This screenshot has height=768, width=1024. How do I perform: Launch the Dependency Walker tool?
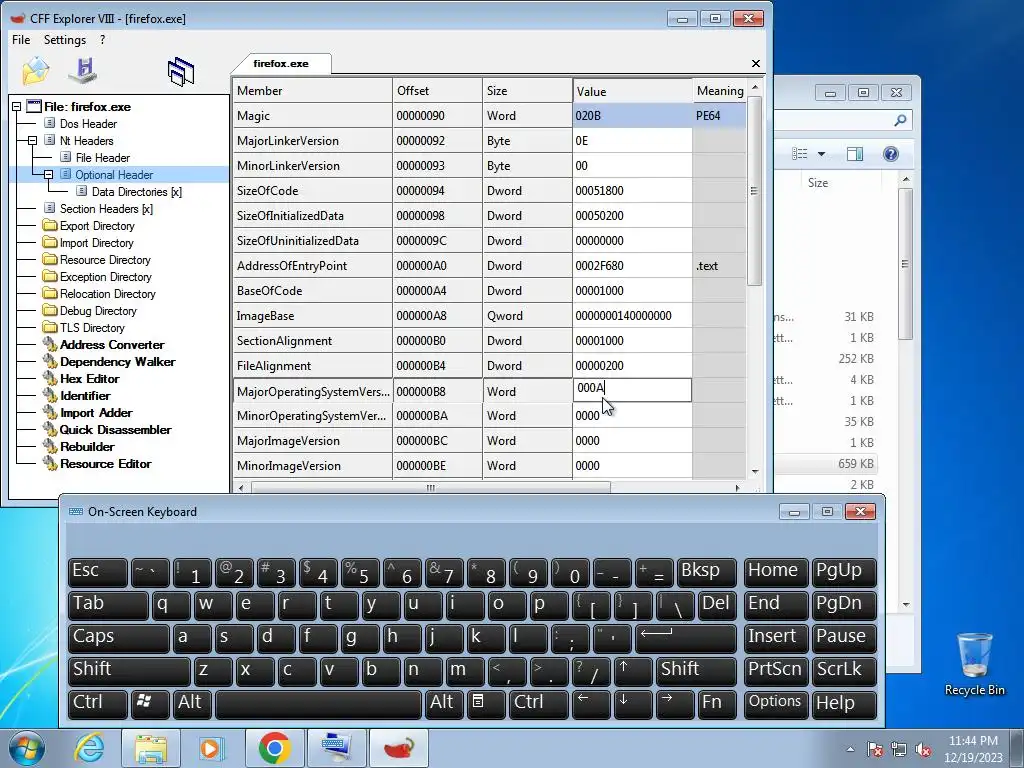pyautogui.click(x=118, y=361)
